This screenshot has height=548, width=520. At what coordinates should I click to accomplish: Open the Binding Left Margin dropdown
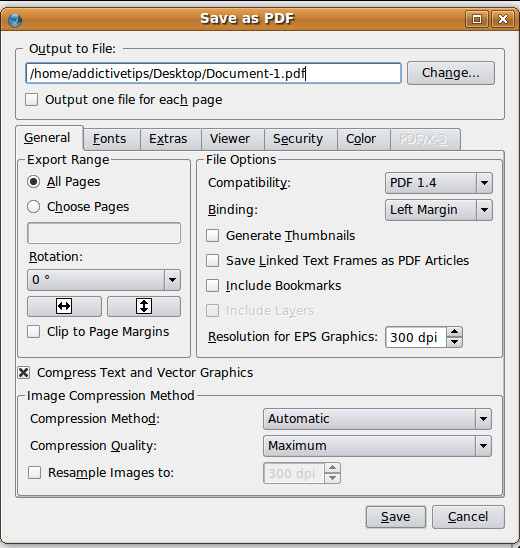coord(439,210)
